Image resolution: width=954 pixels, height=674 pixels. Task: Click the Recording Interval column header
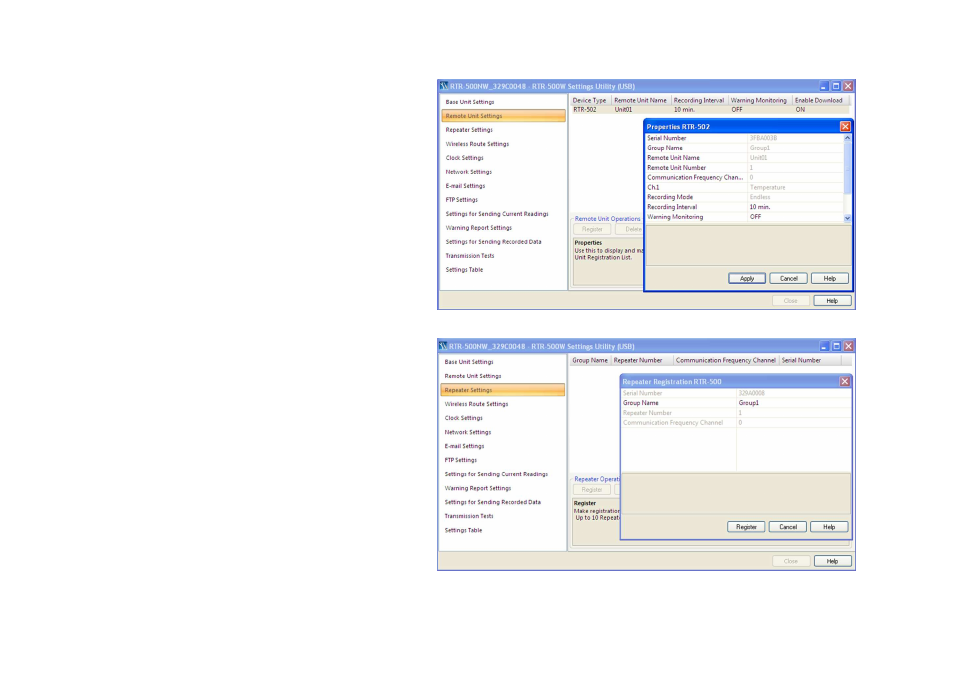click(x=698, y=100)
